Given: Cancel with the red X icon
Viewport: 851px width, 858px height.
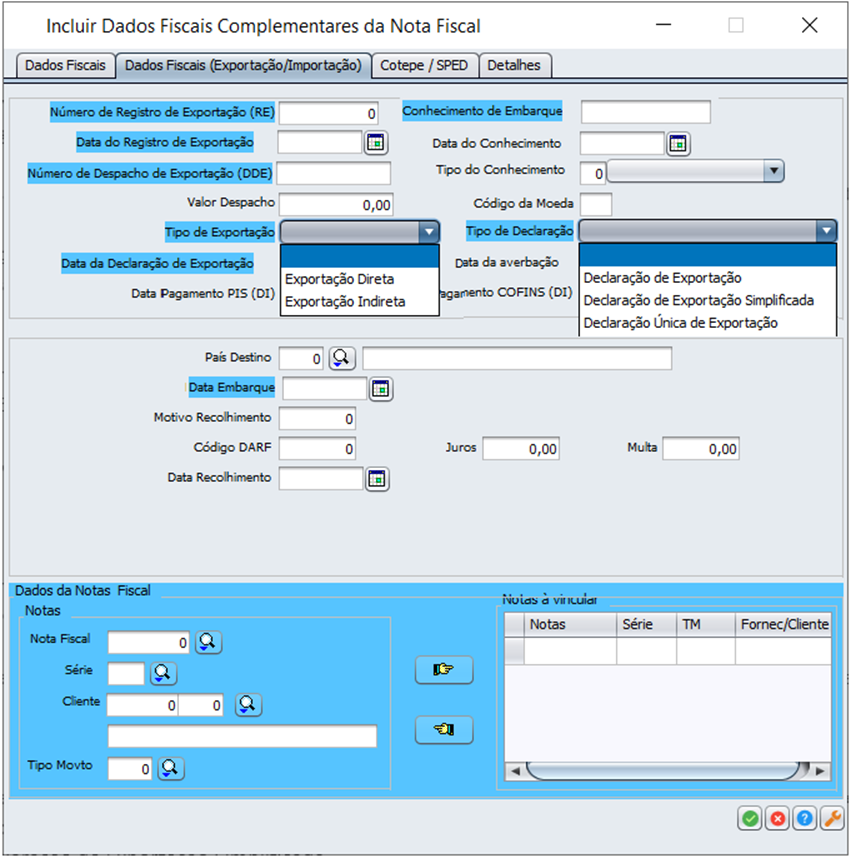Looking at the screenshot, I should pos(777,819).
